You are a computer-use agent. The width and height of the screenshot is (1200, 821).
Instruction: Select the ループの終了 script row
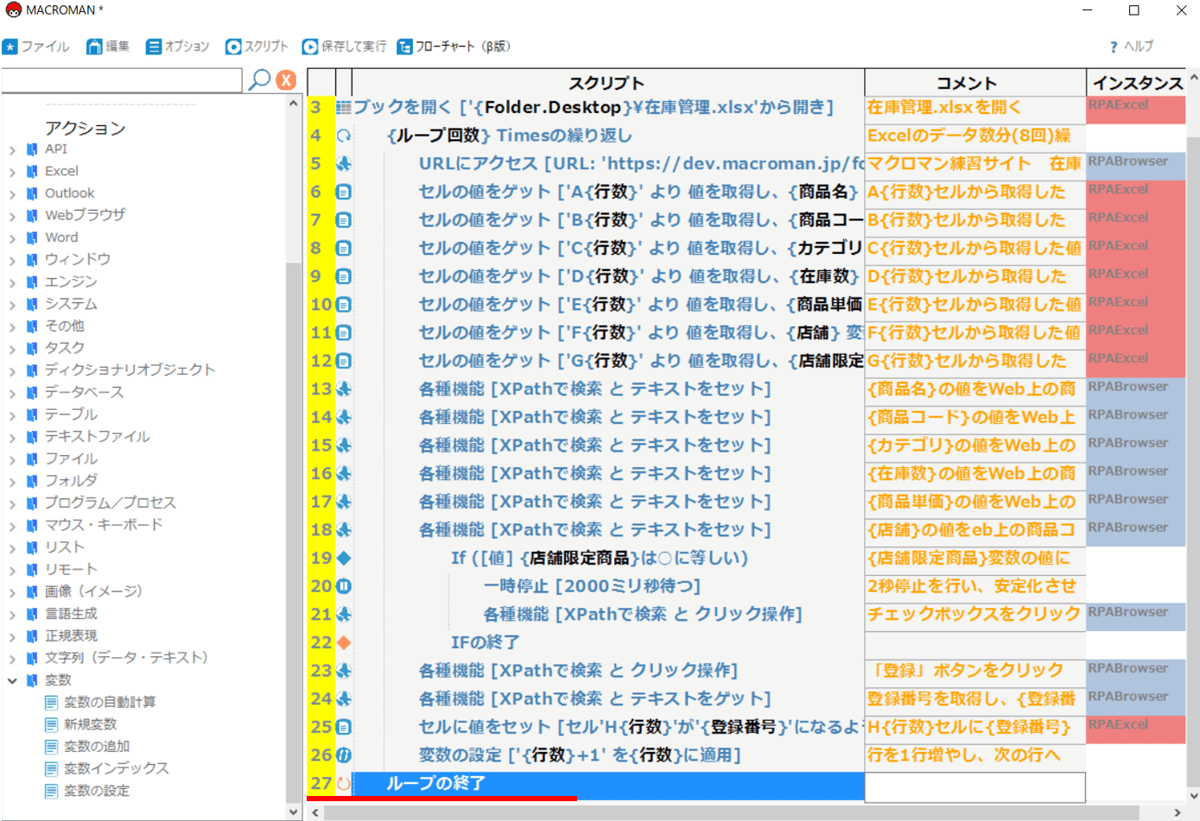click(609, 785)
